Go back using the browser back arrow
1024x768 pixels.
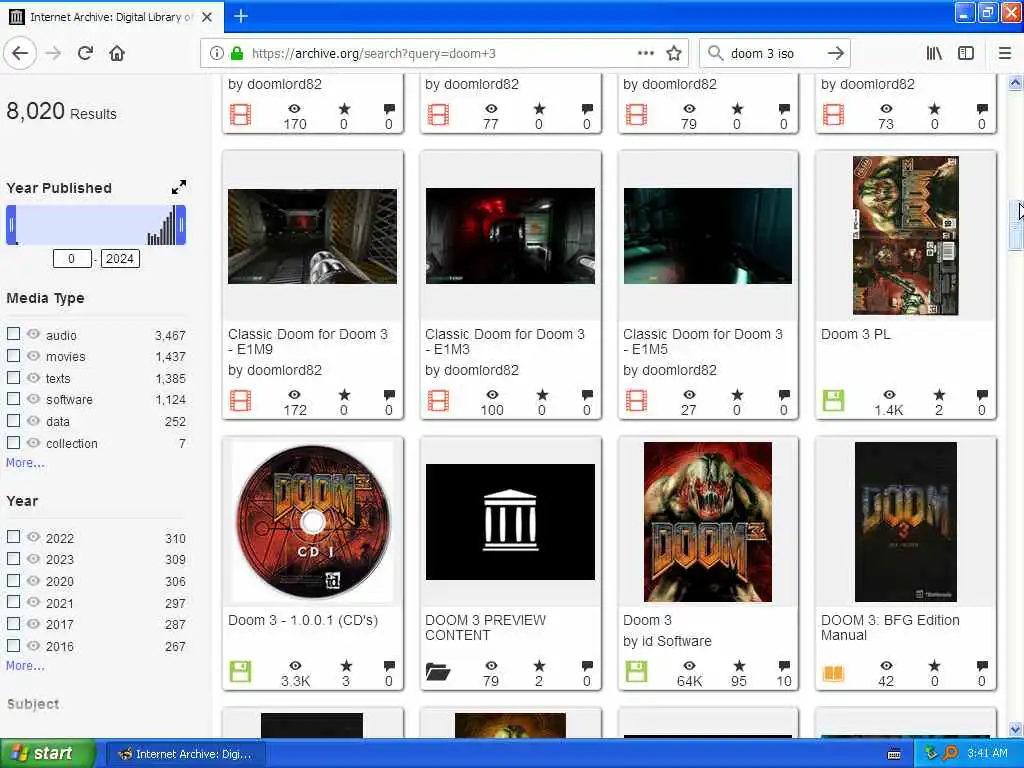pos(20,54)
